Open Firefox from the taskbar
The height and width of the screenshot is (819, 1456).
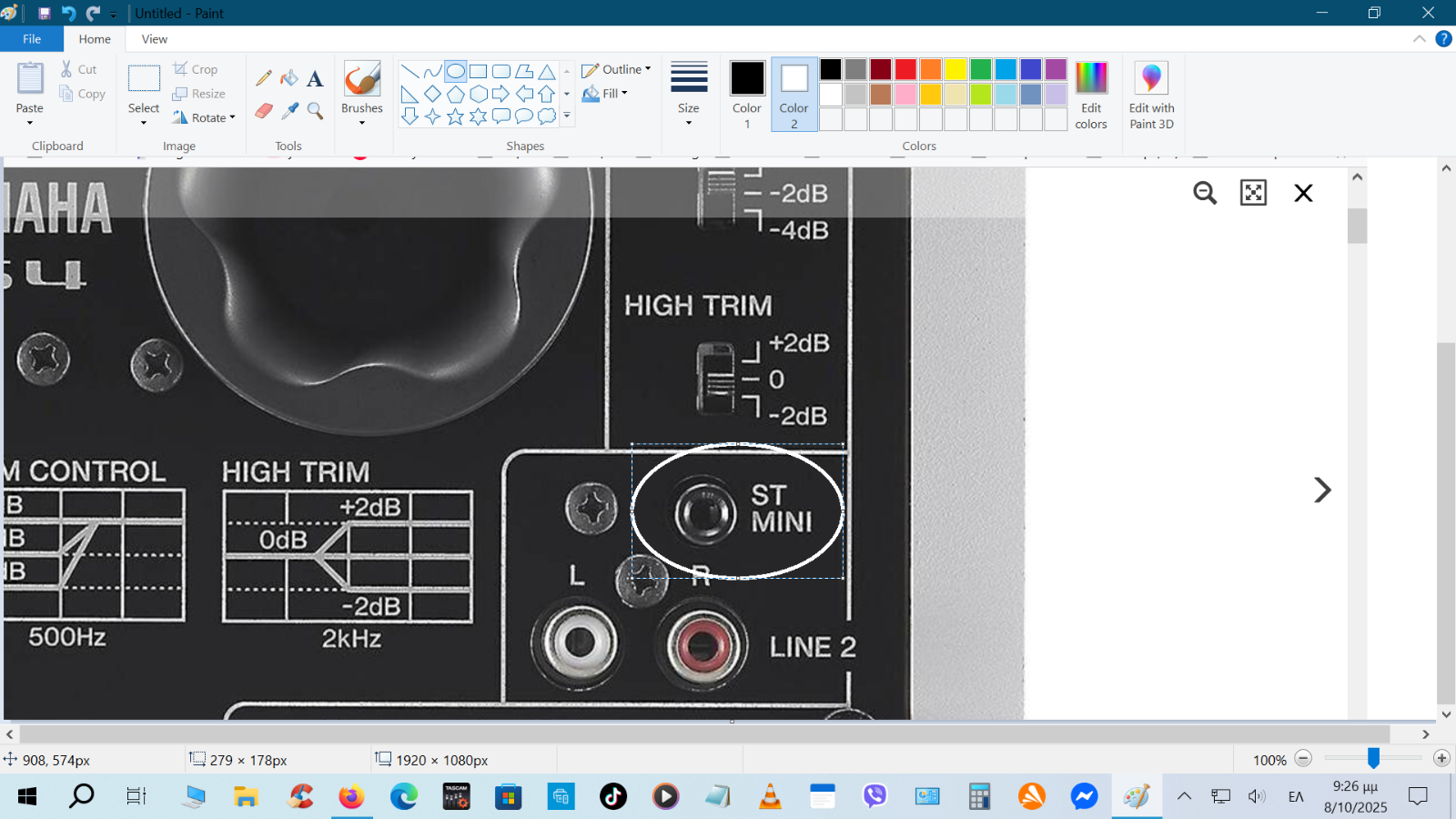(351, 797)
